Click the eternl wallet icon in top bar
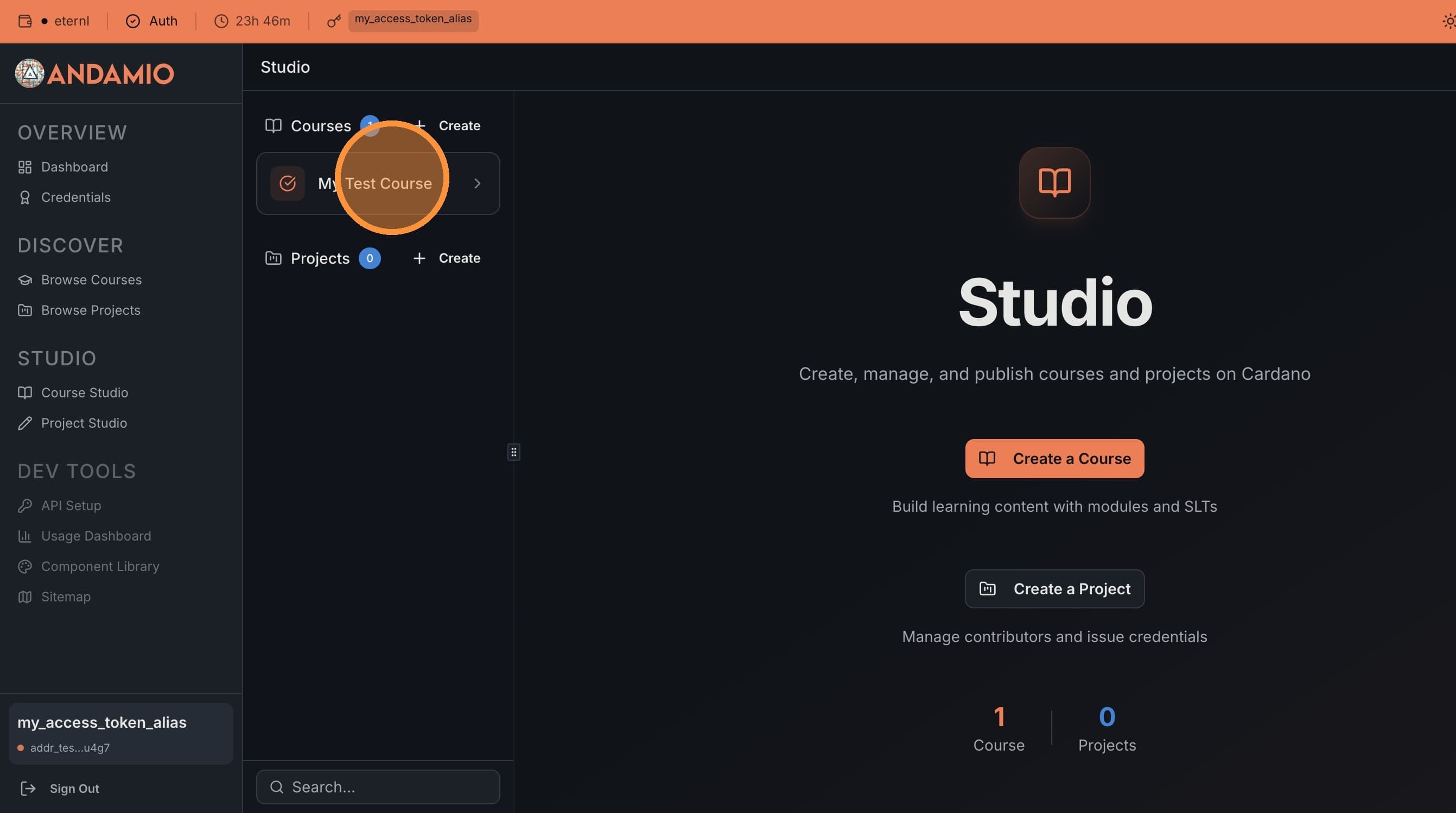The image size is (1456, 813). (x=24, y=21)
